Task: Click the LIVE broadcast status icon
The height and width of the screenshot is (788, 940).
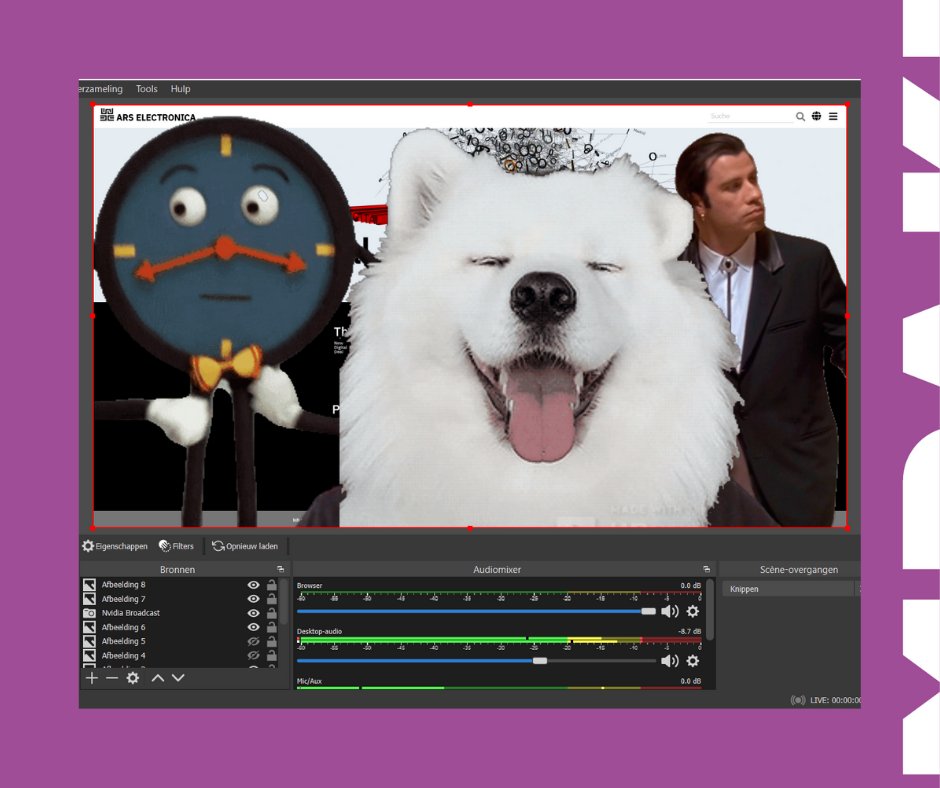Action: [x=798, y=700]
